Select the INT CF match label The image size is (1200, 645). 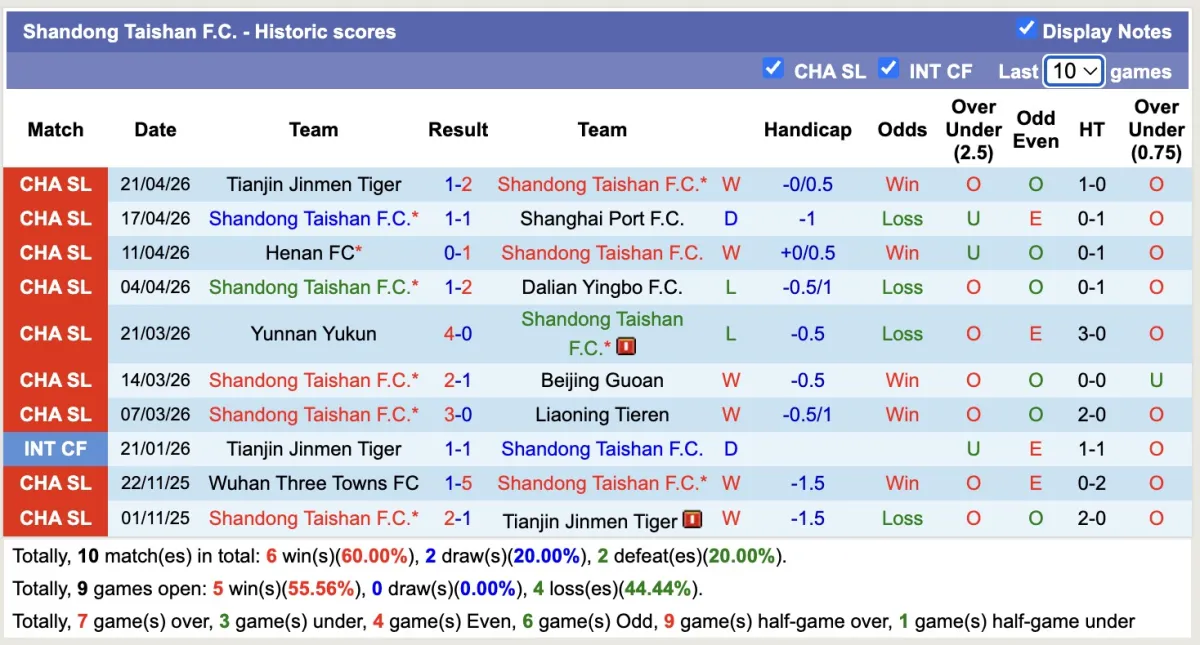[55, 449]
